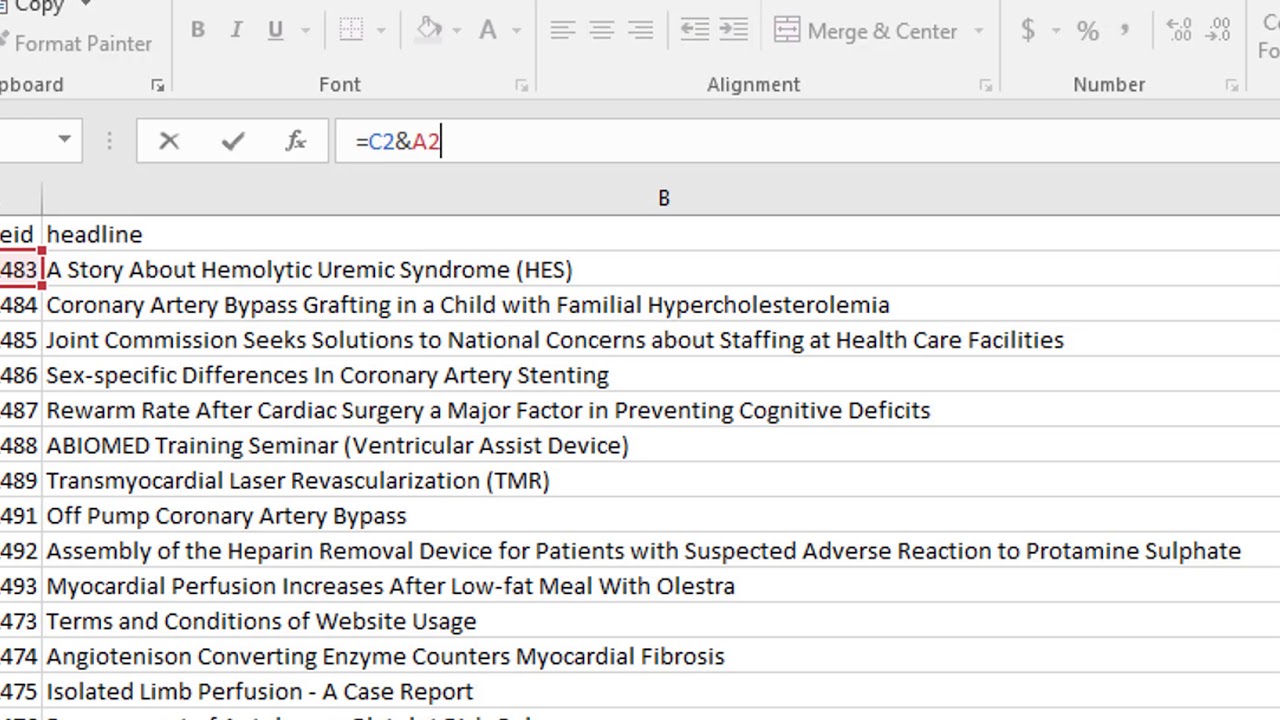Click Merge & Center button
Image resolution: width=1280 pixels, height=720 pixels.
pos(866,31)
